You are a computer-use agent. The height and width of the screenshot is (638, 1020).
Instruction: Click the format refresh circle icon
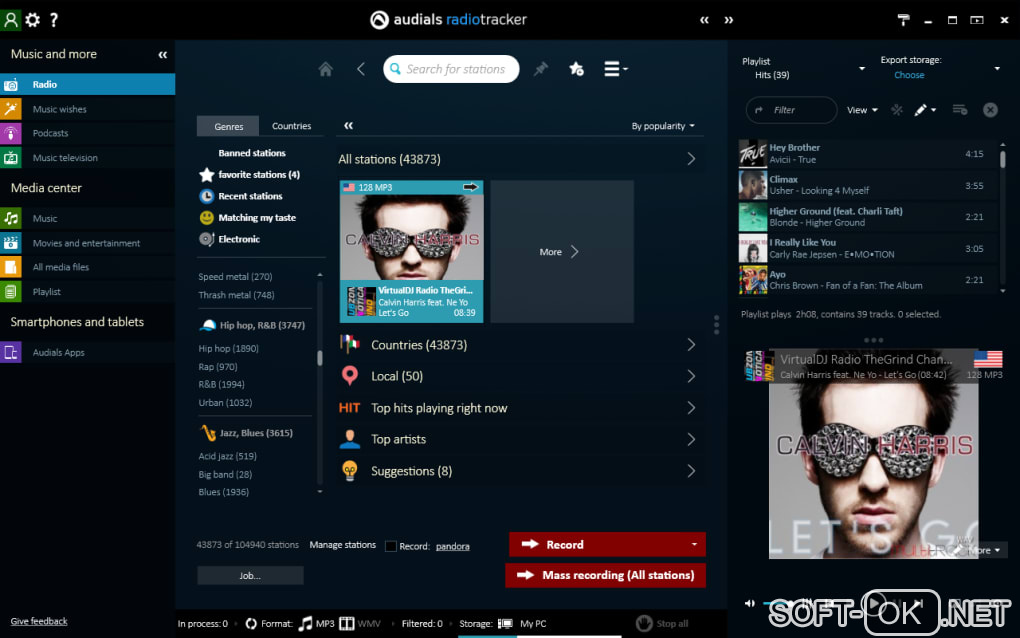(x=251, y=624)
